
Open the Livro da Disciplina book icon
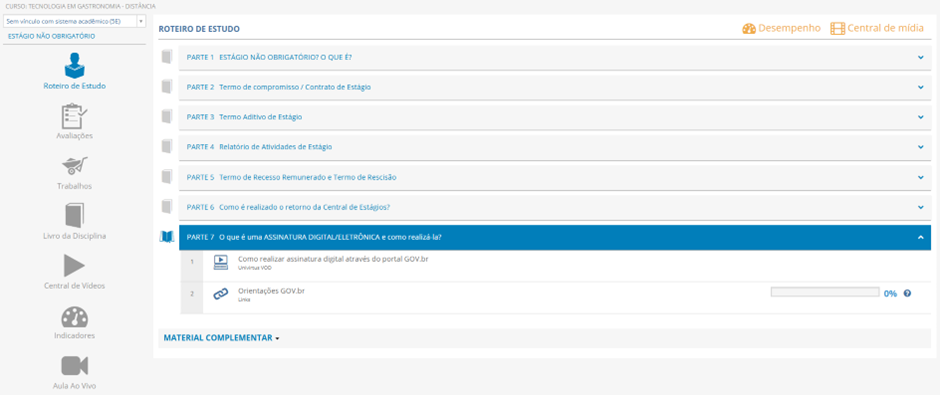click(74, 215)
